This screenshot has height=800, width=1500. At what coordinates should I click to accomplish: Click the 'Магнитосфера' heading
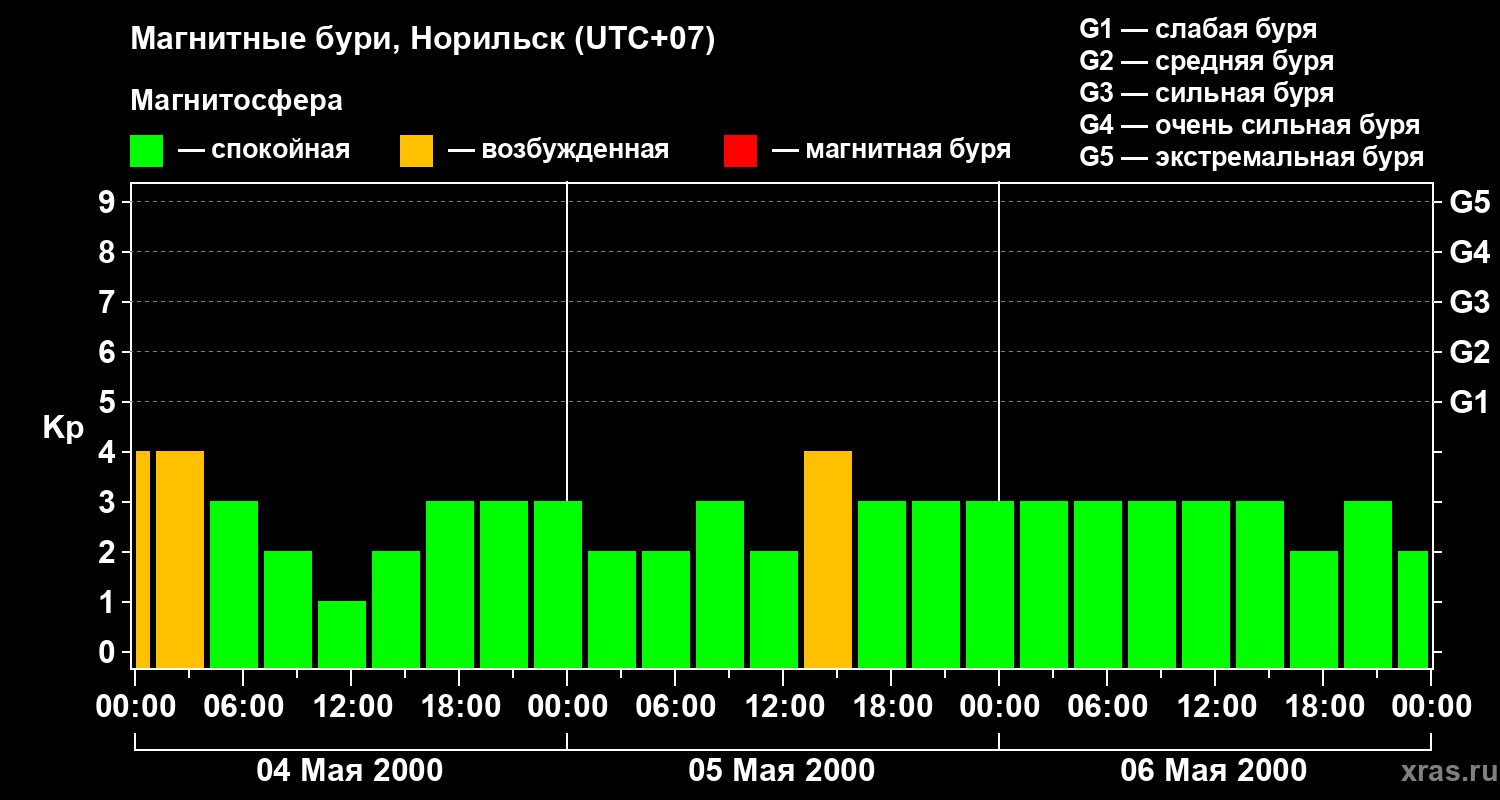pos(237,101)
